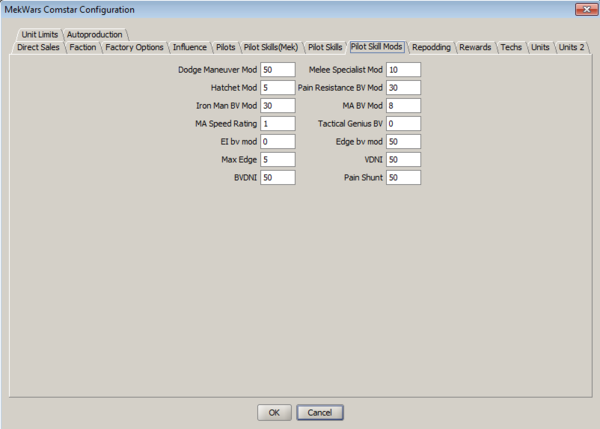Screen dimensions: 600x429
Task: Select the Pain Resistance BV Mod field
Action: click(x=402, y=88)
